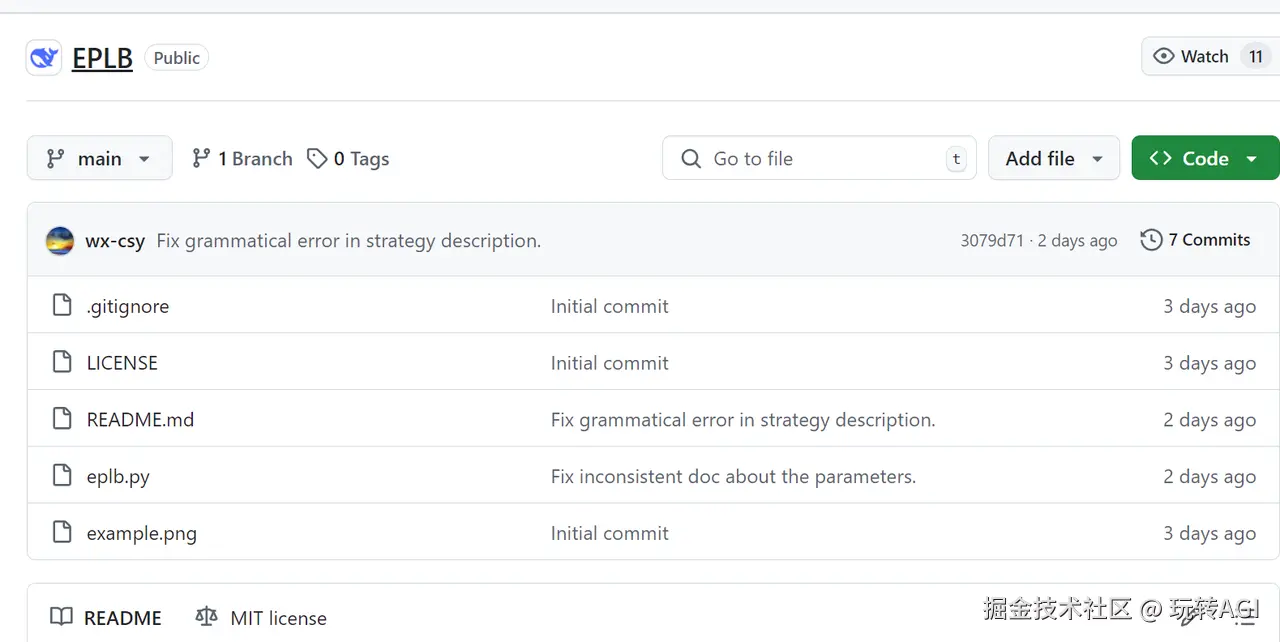Open the green Code dropdown
Viewport: 1280px width, 642px height.
[1204, 159]
